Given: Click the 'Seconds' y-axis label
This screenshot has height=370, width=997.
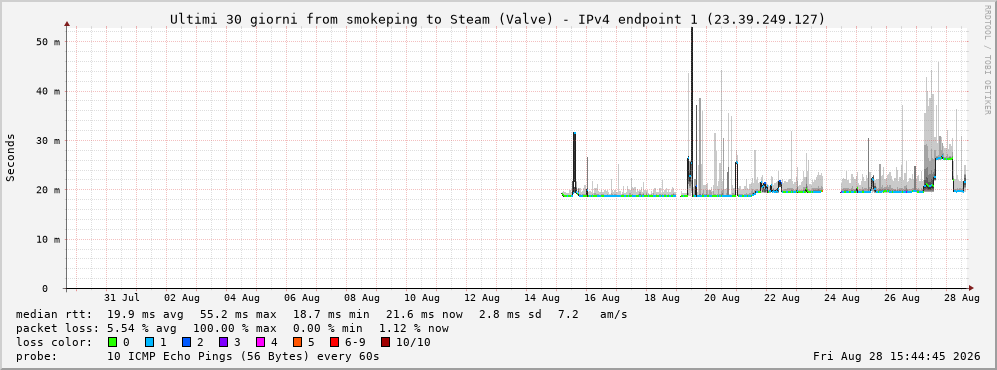Looking at the screenshot, I should (x=11, y=158).
